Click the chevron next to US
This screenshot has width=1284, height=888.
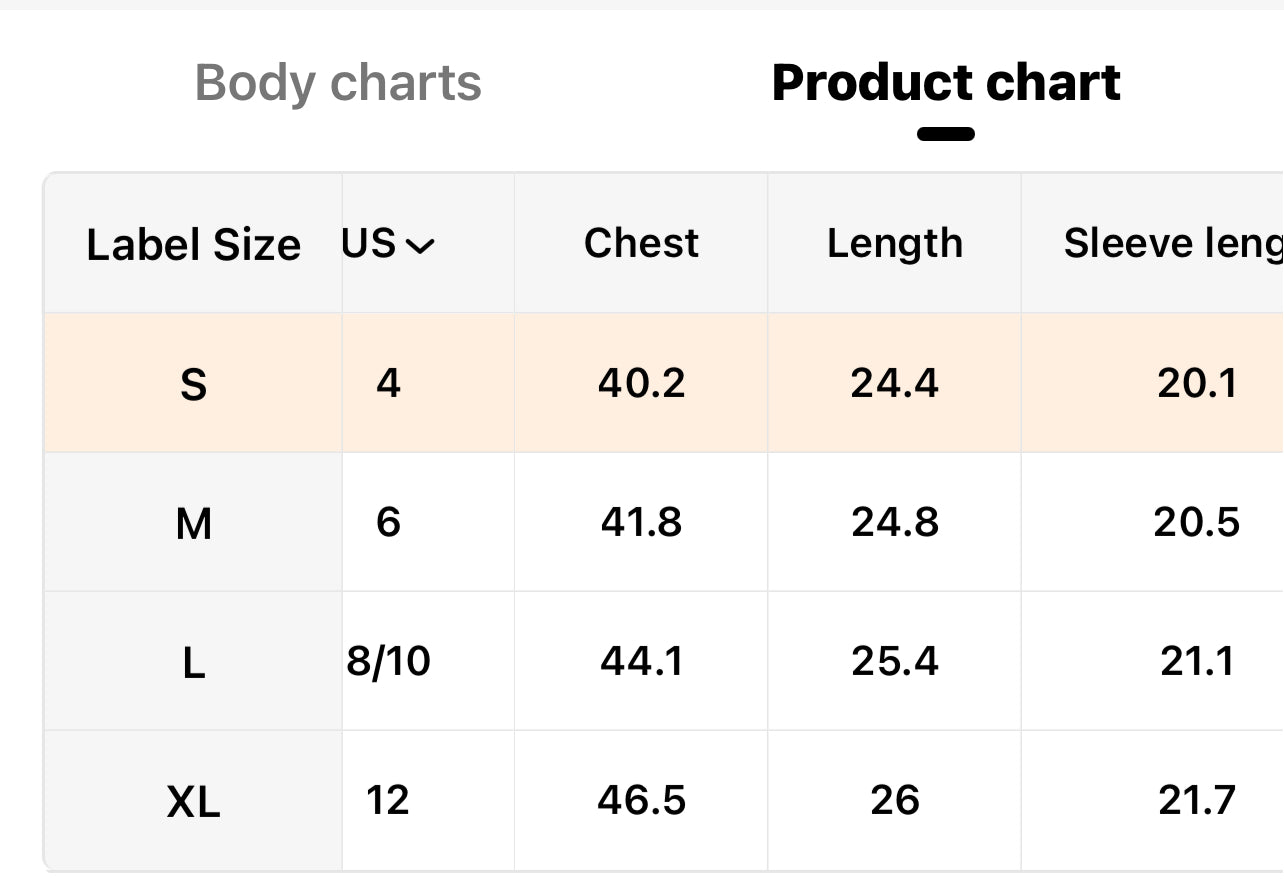point(420,246)
